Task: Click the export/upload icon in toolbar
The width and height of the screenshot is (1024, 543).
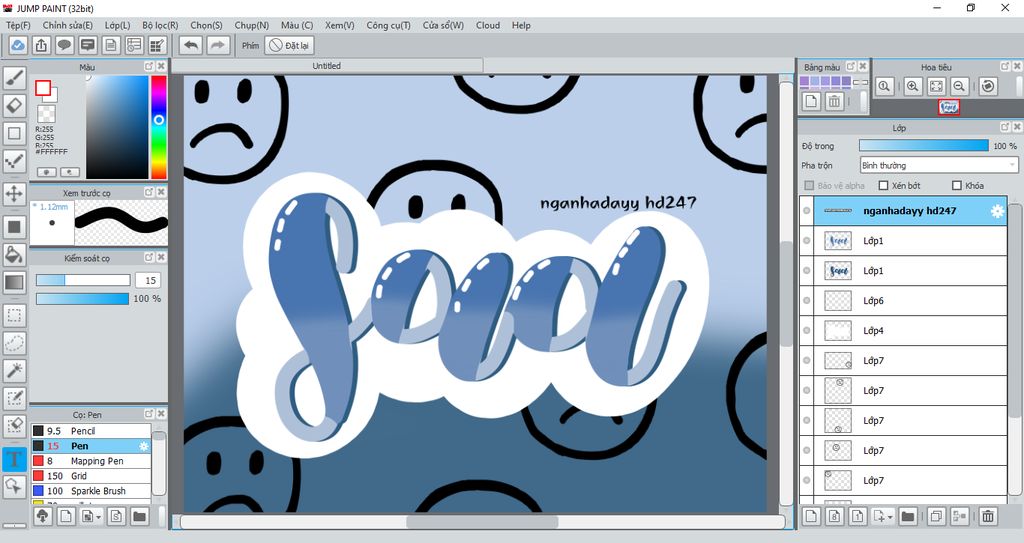Action: coord(41,45)
